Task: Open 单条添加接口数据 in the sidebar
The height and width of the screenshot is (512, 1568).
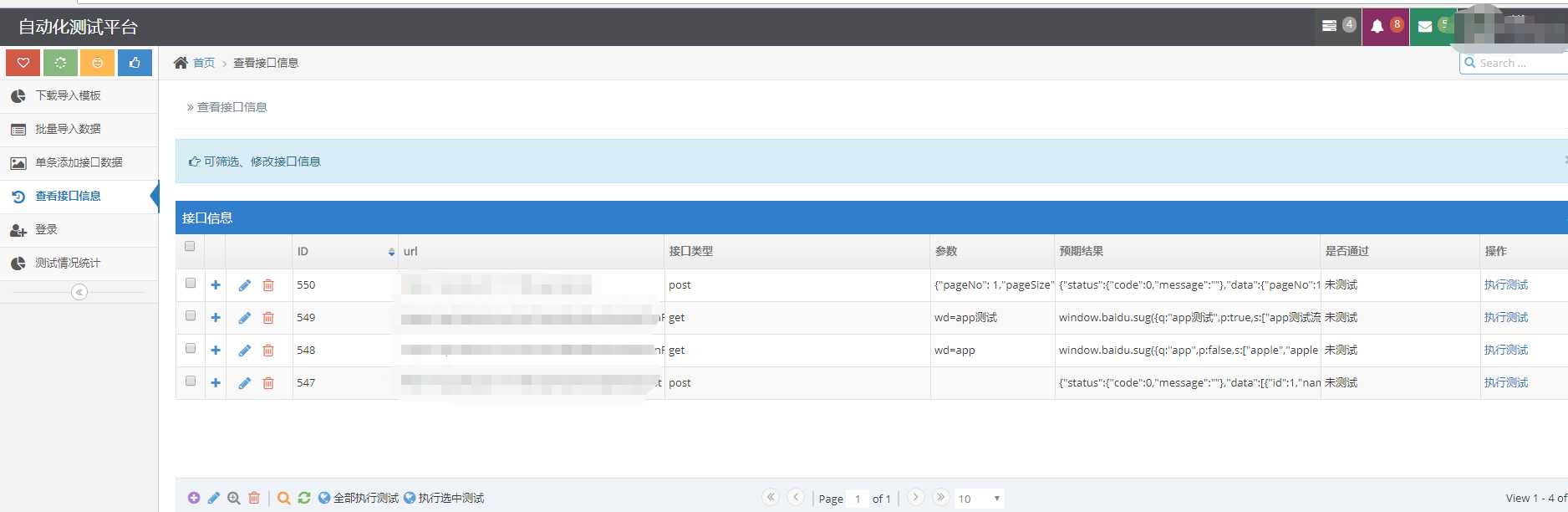Action: tap(79, 163)
